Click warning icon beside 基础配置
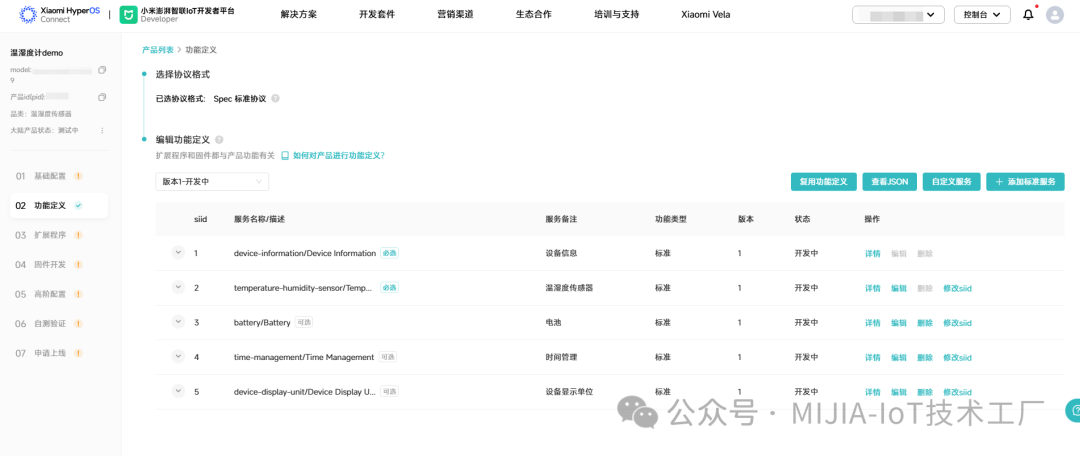Image resolution: width=1080 pixels, height=456 pixels. pyautogui.click(x=78, y=176)
